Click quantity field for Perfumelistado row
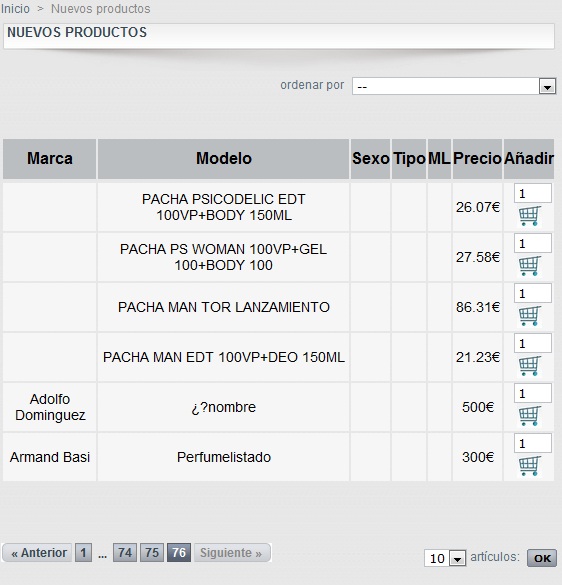This screenshot has height=585, width=562. [533, 443]
